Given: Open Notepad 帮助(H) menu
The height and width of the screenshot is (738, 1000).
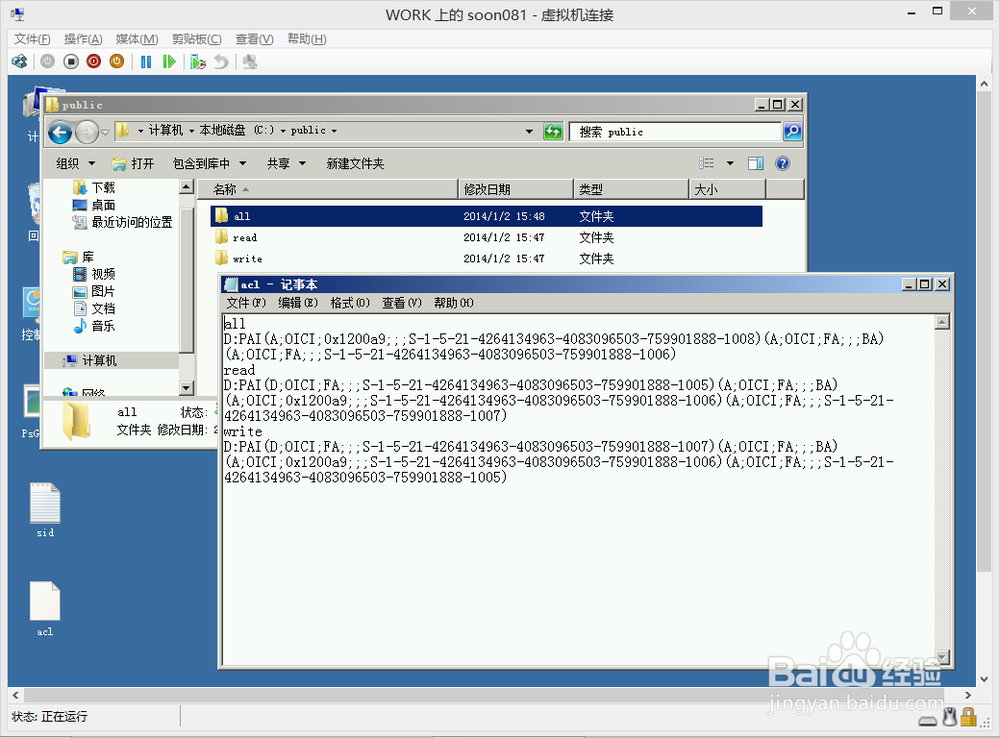Looking at the screenshot, I should click(453, 303).
